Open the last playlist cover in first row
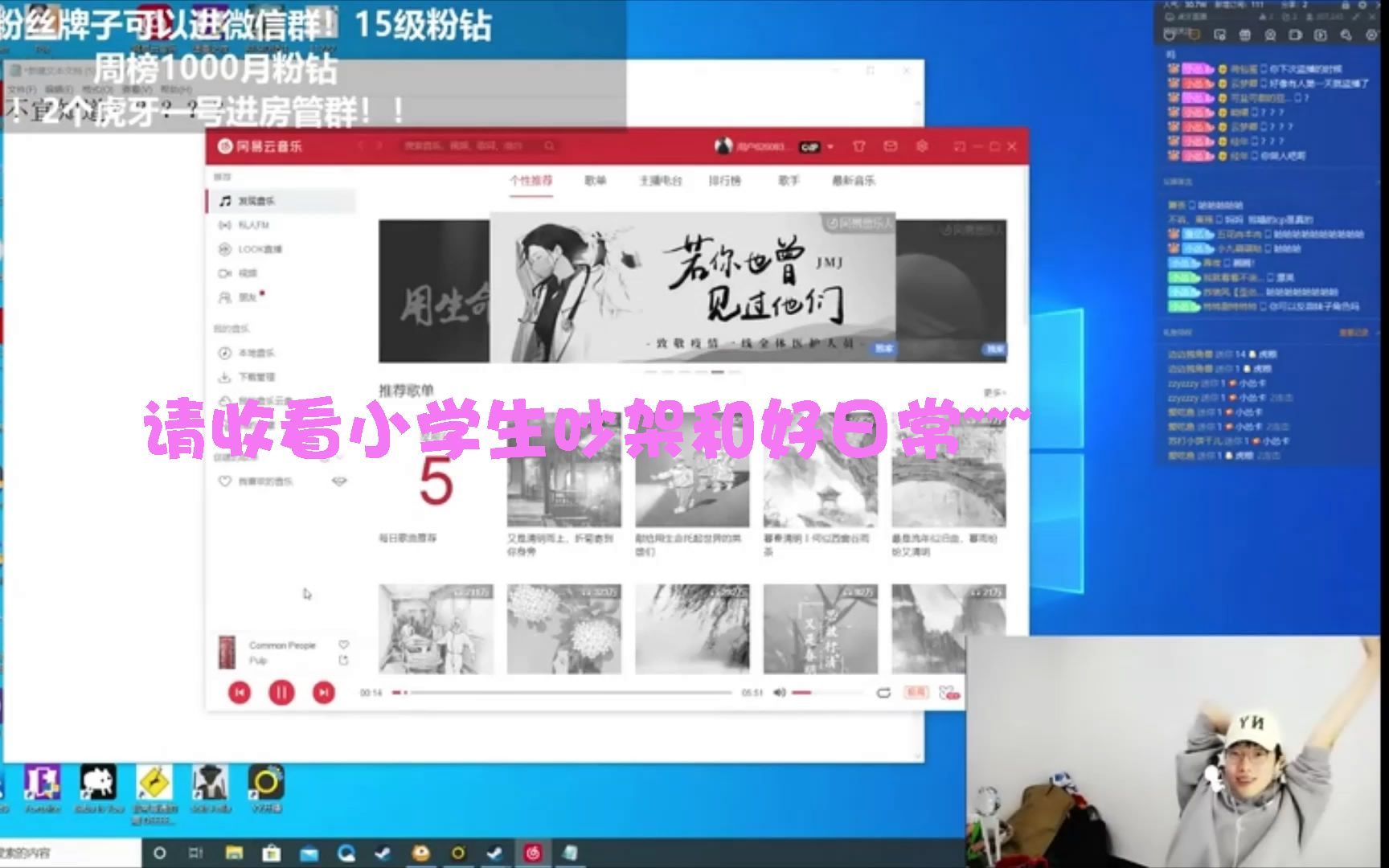 point(949,469)
